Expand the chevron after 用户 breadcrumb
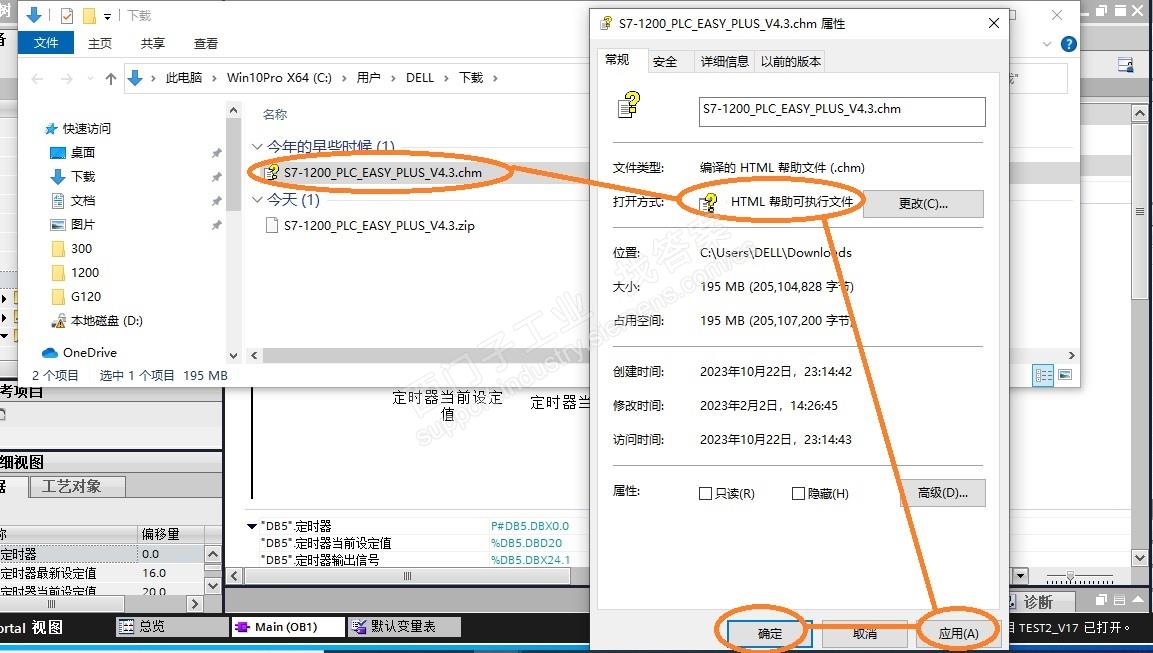This screenshot has width=1153, height=653. (x=393, y=77)
